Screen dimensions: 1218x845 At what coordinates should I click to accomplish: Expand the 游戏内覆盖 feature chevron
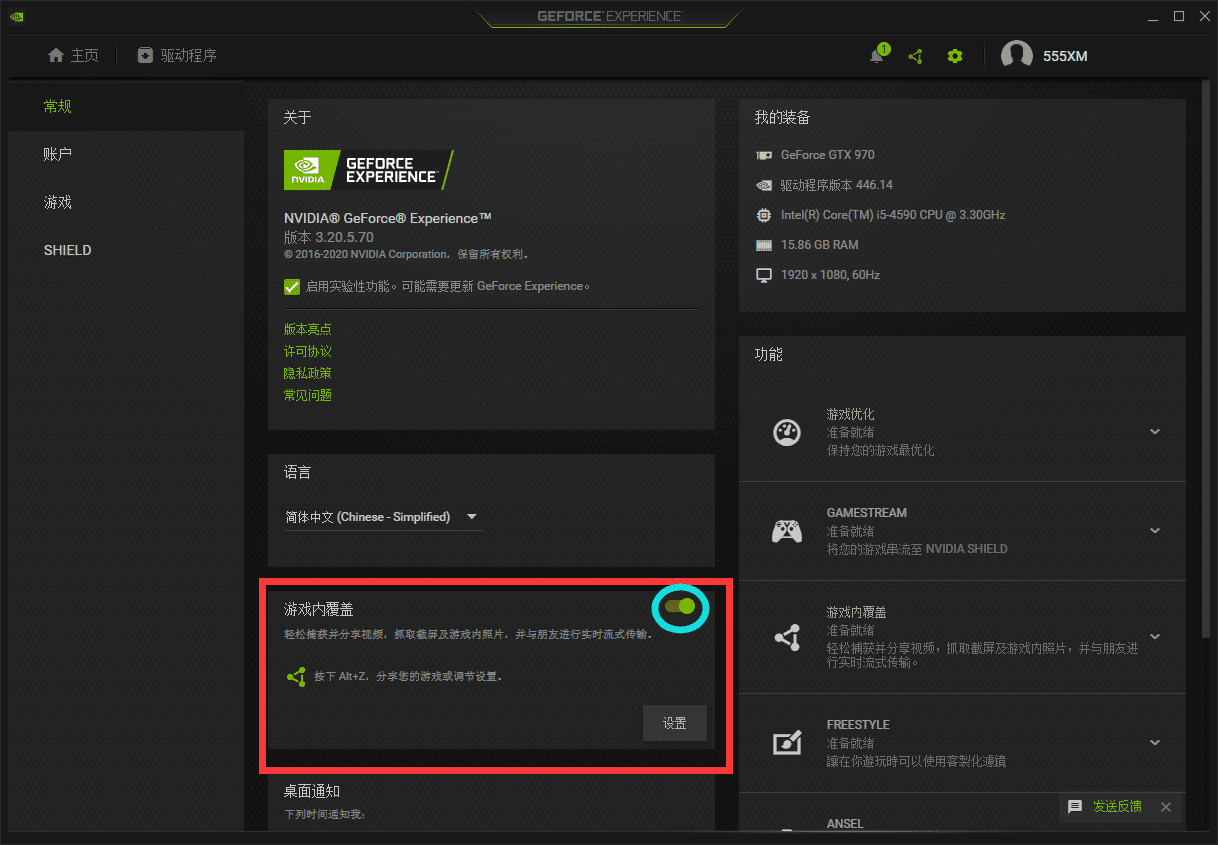(1155, 637)
